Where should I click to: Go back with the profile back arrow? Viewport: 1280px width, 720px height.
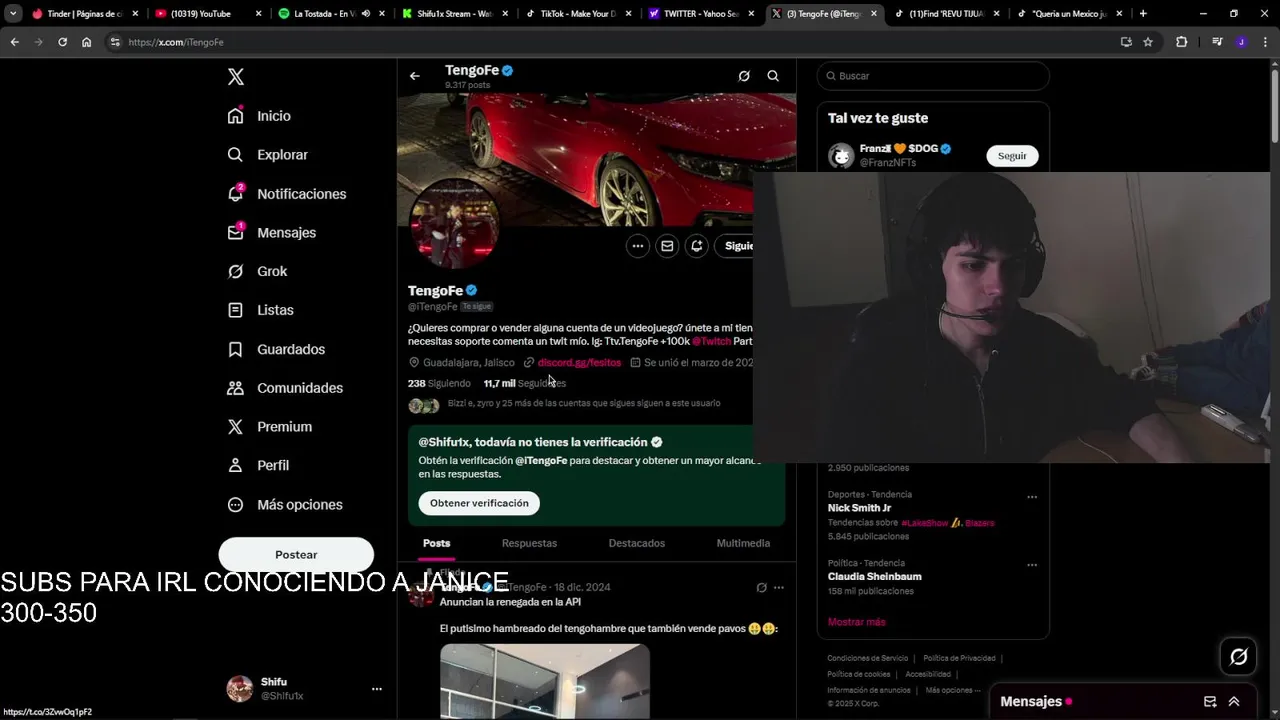tap(414, 76)
